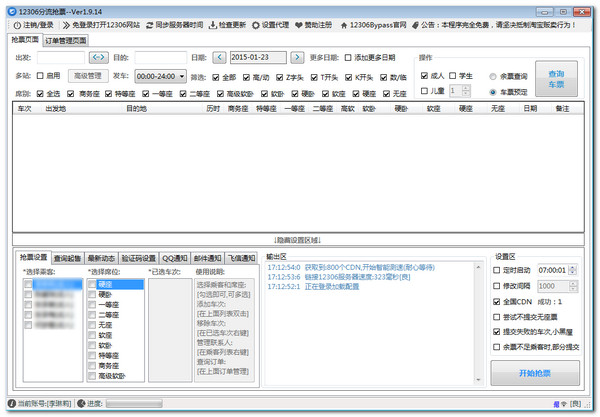Sync server time via 同步服务器时间
The image size is (600, 417).
click(174, 25)
